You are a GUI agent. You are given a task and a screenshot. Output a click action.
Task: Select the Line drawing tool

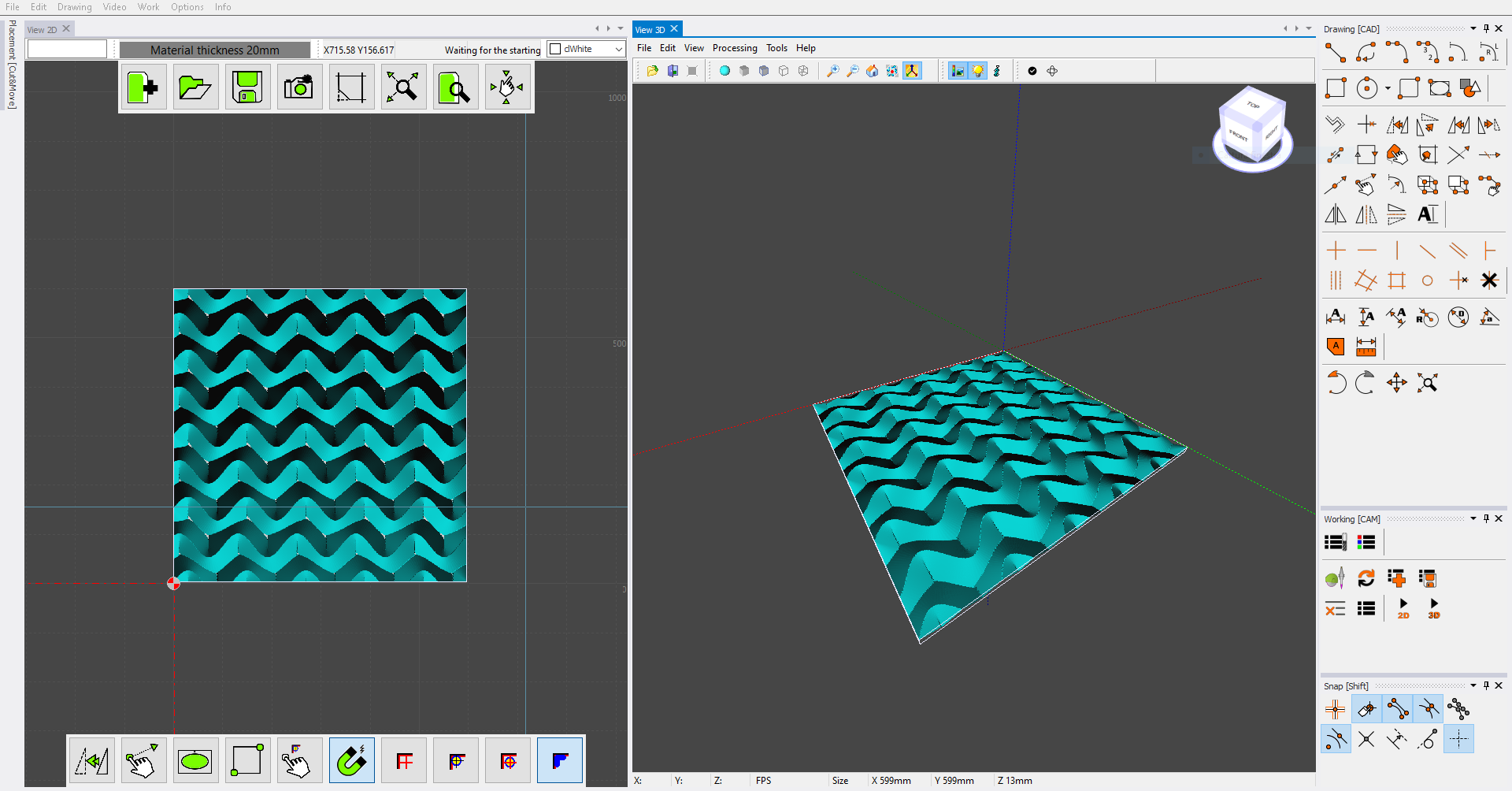[x=1336, y=53]
